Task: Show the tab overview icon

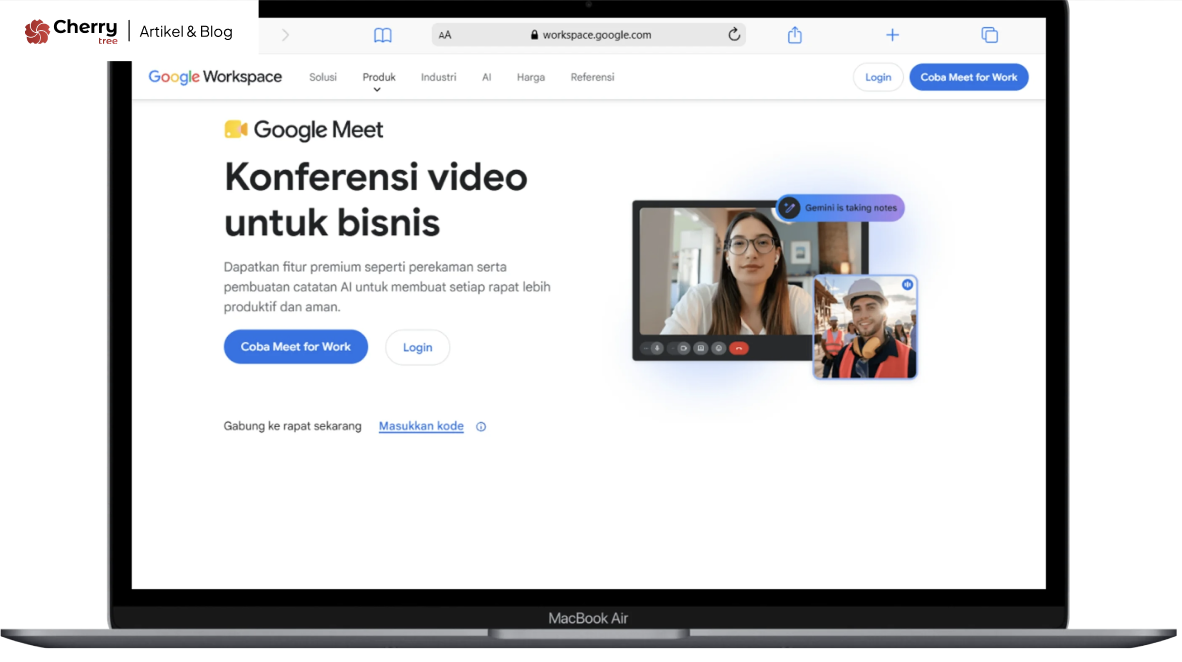Action: click(x=990, y=35)
